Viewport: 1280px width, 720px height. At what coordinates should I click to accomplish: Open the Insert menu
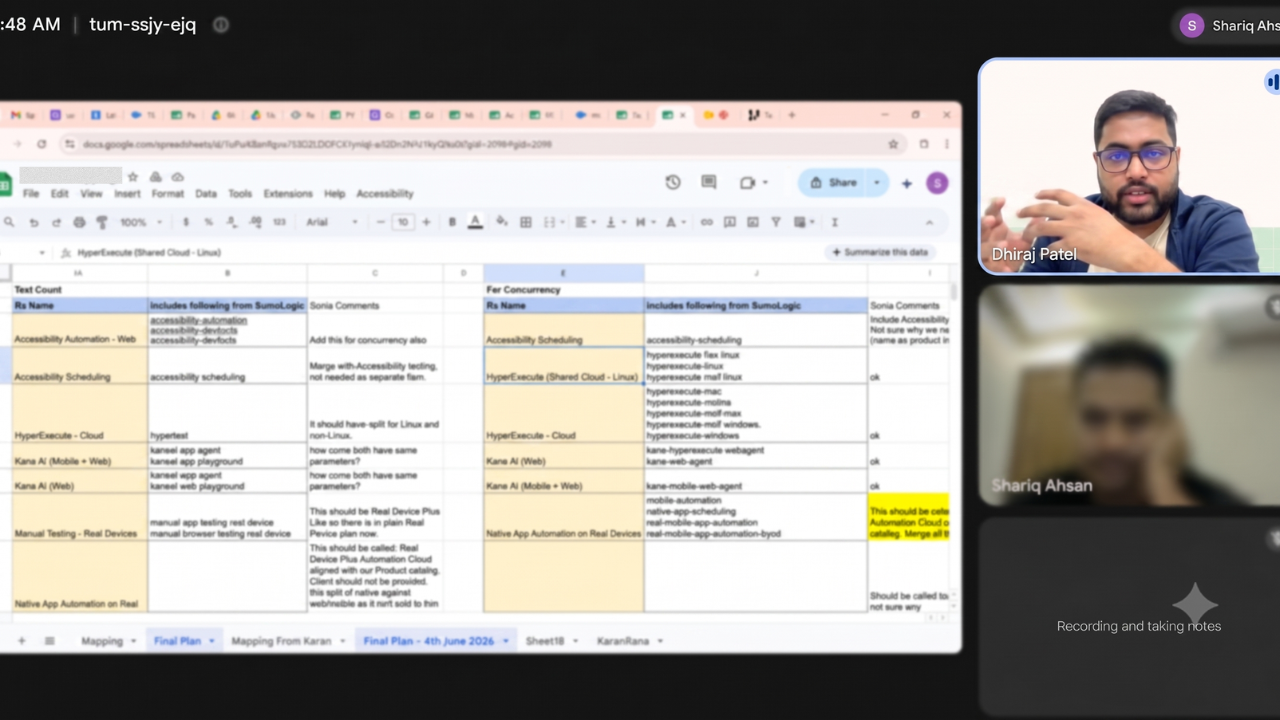tap(127, 194)
